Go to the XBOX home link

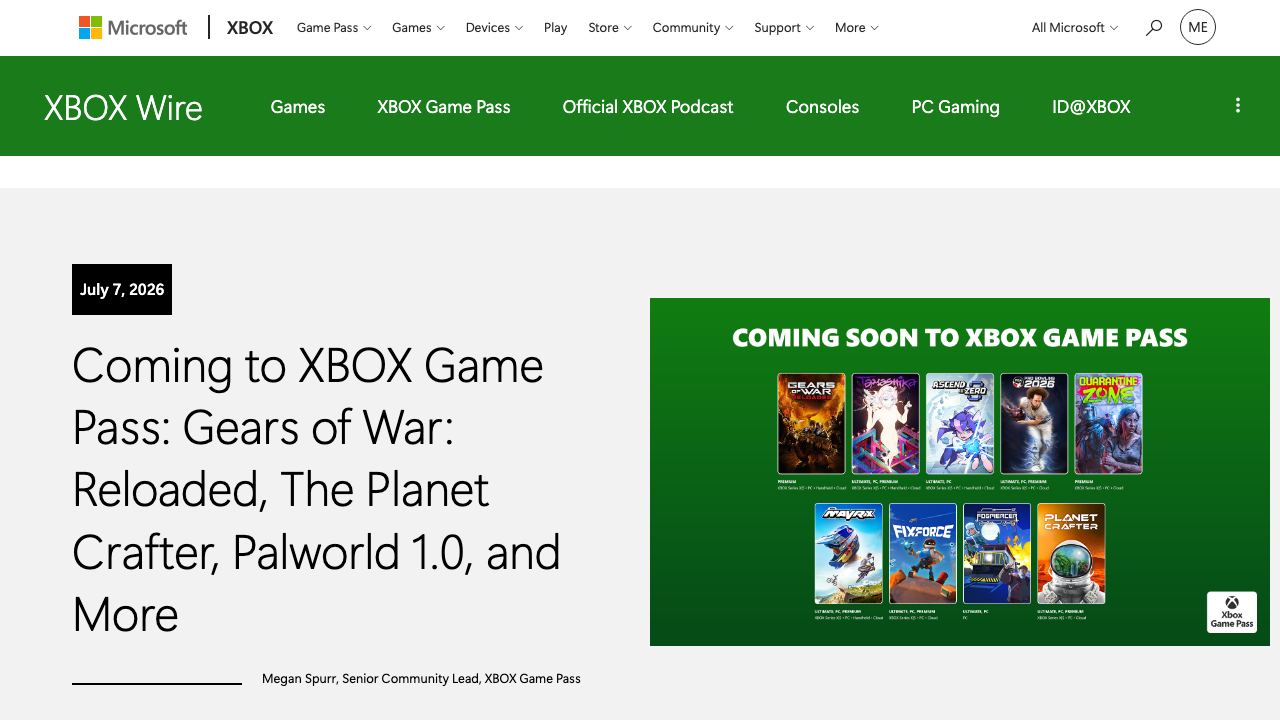pos(250,28)
